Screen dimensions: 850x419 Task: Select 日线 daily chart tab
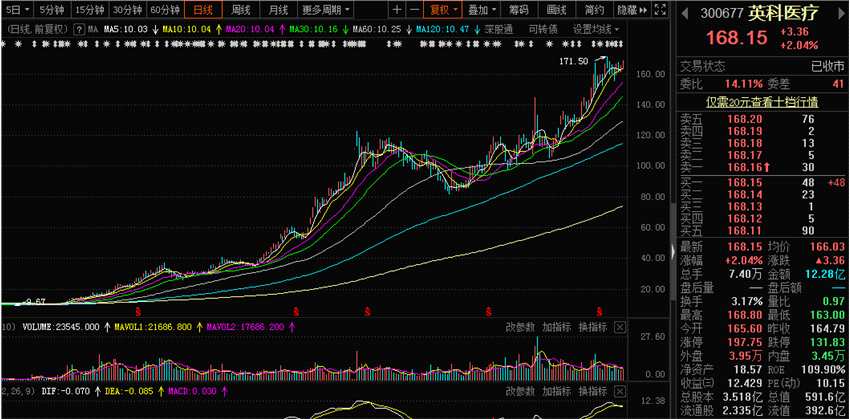pos(203,9)
